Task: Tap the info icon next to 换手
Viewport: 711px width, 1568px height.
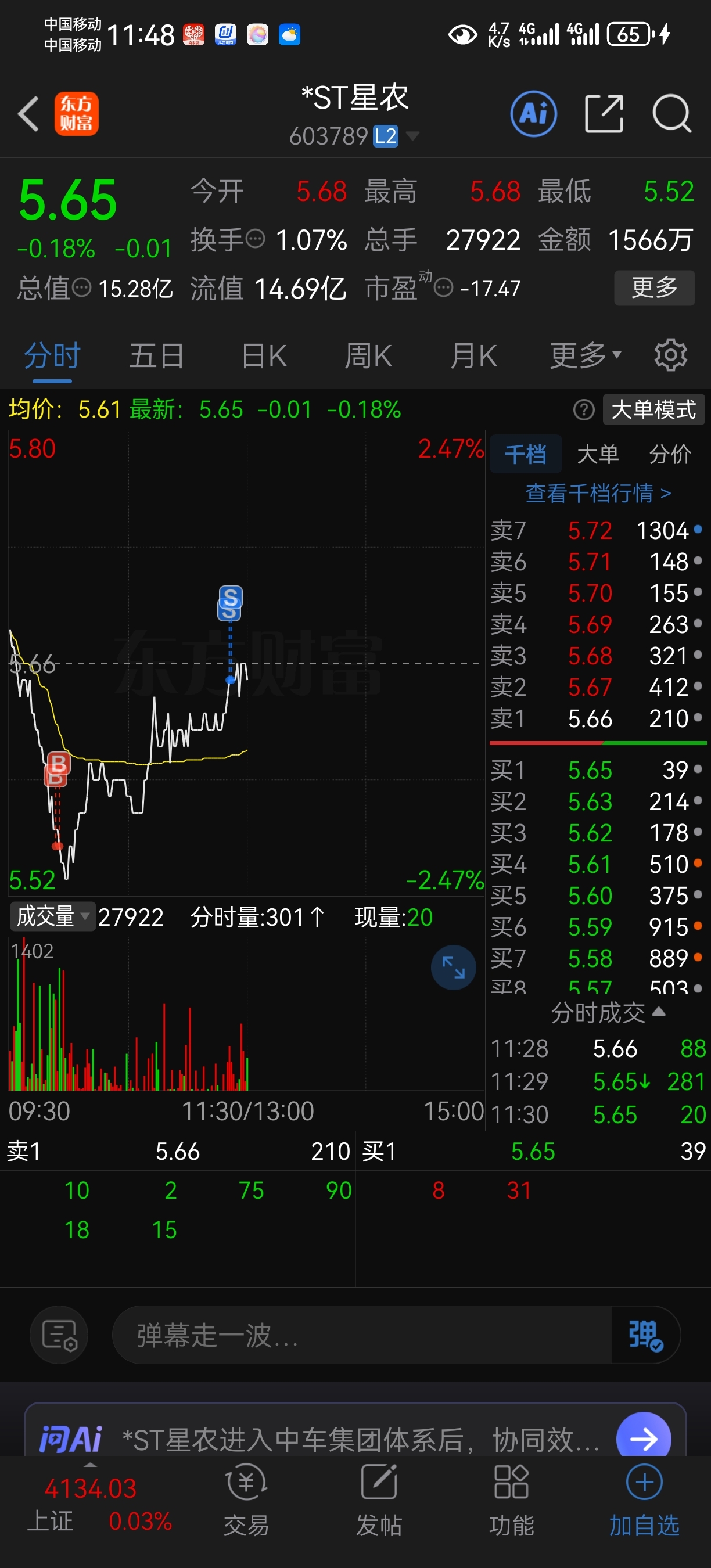Action: pos(255,239)
